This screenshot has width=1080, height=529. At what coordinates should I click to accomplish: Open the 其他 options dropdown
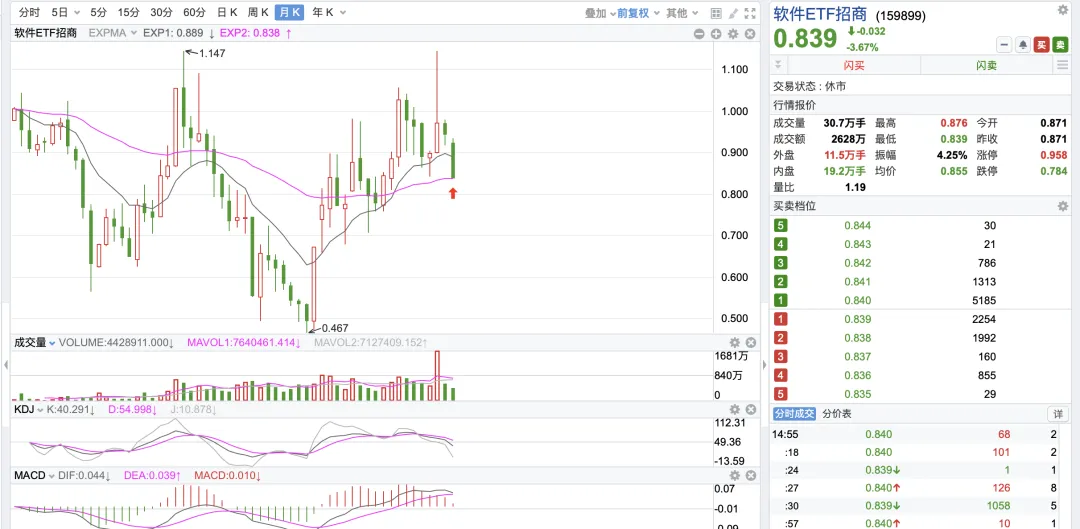(682, 12)
